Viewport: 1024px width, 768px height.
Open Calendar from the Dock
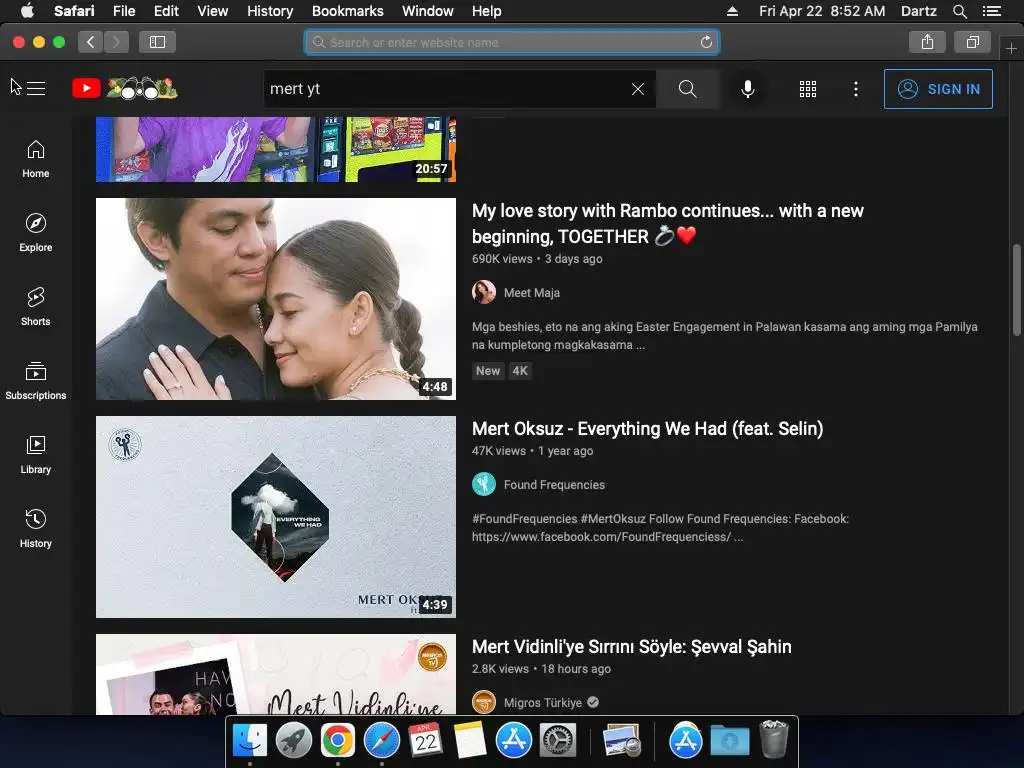pos(426,741)
